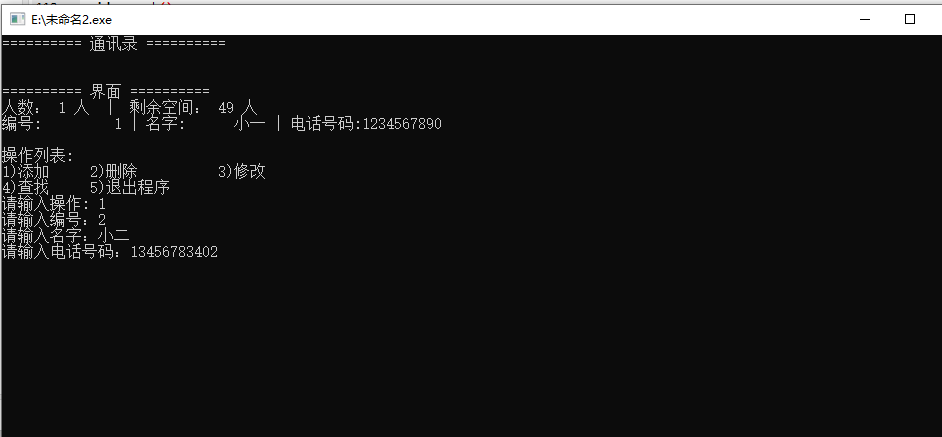The image size is (942, 437).
Task: Select the 2)删除 menu option text
Action: (x=114, y=172)
